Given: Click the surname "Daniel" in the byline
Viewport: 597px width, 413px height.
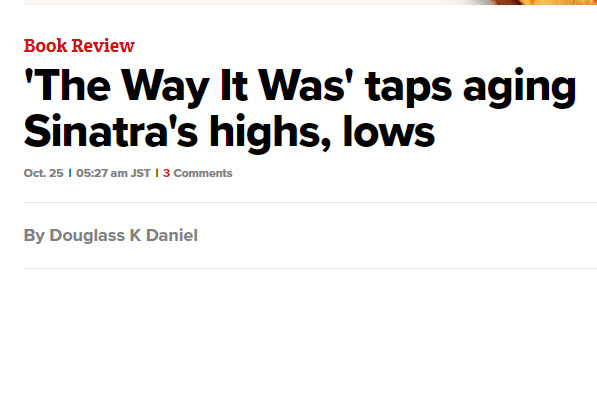Looking at the screenshot, I should tap(172, 235).
